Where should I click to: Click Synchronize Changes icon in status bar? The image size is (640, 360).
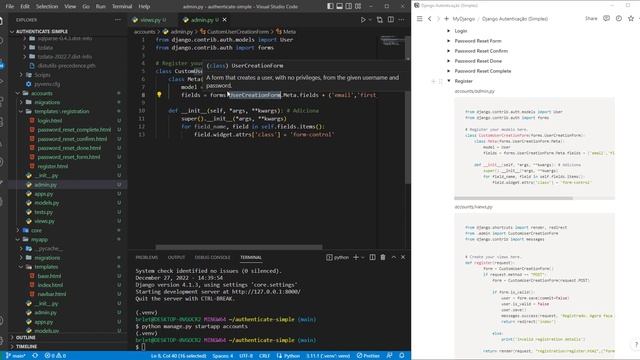(x=35, y=356)
